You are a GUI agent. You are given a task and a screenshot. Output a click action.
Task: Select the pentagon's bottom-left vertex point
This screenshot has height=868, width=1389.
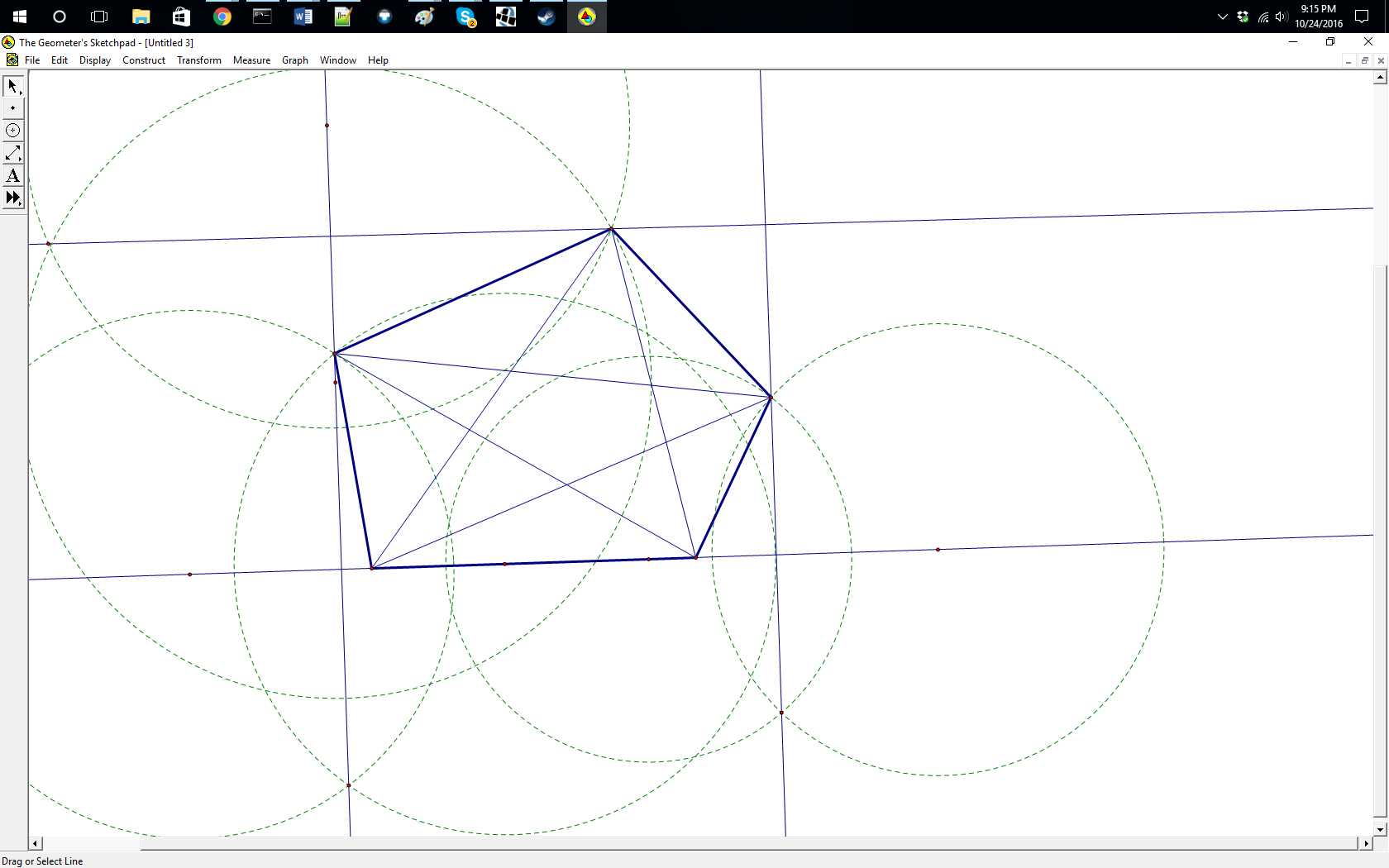[372, 568]
